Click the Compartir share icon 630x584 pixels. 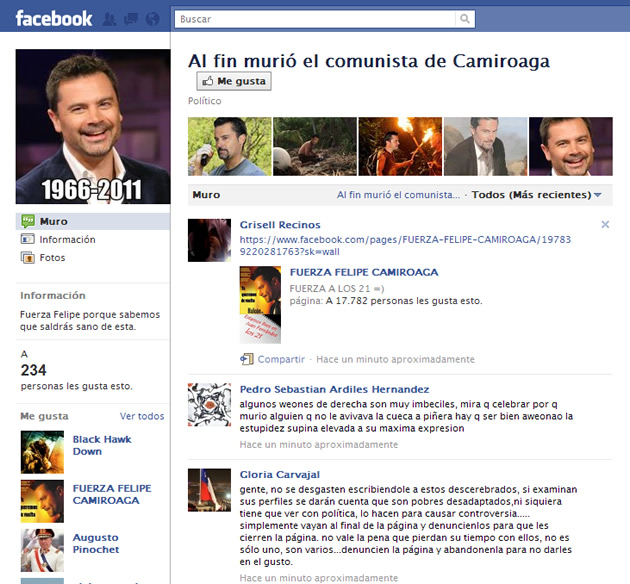tap(247, 359)
